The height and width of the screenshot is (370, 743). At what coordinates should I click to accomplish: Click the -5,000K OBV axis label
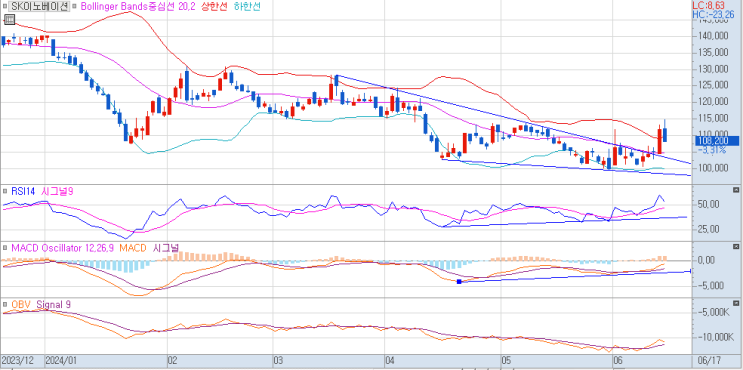715,312
